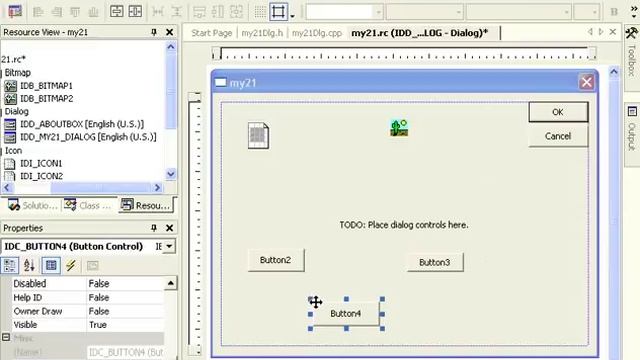Click the Make Same Size icon
The height and width of the screenshot is (360, 640).
[236, 11]
